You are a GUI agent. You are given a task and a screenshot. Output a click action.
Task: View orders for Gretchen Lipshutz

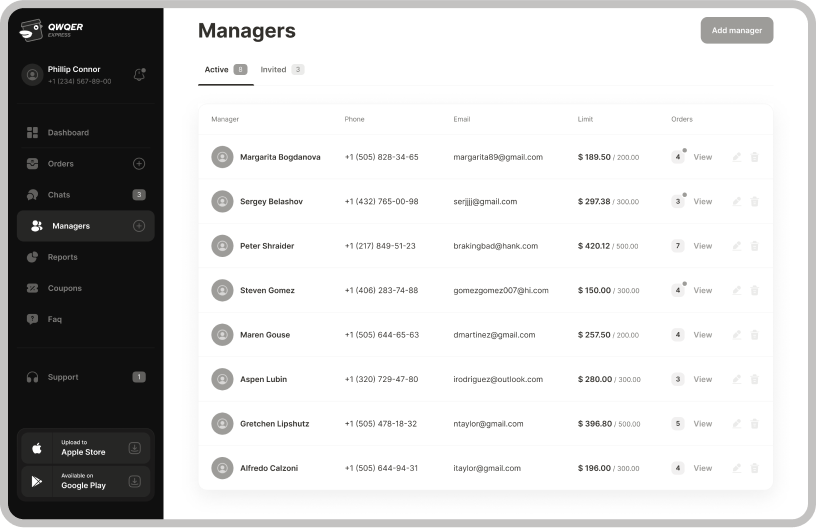703,424
